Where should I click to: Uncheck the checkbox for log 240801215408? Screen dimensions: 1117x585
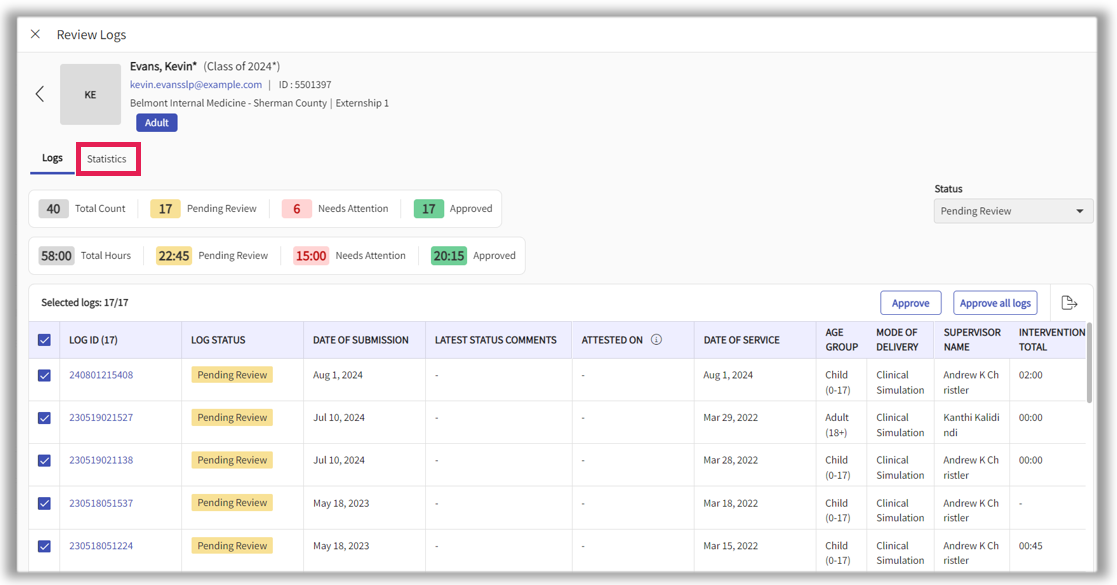coord(44,375)
